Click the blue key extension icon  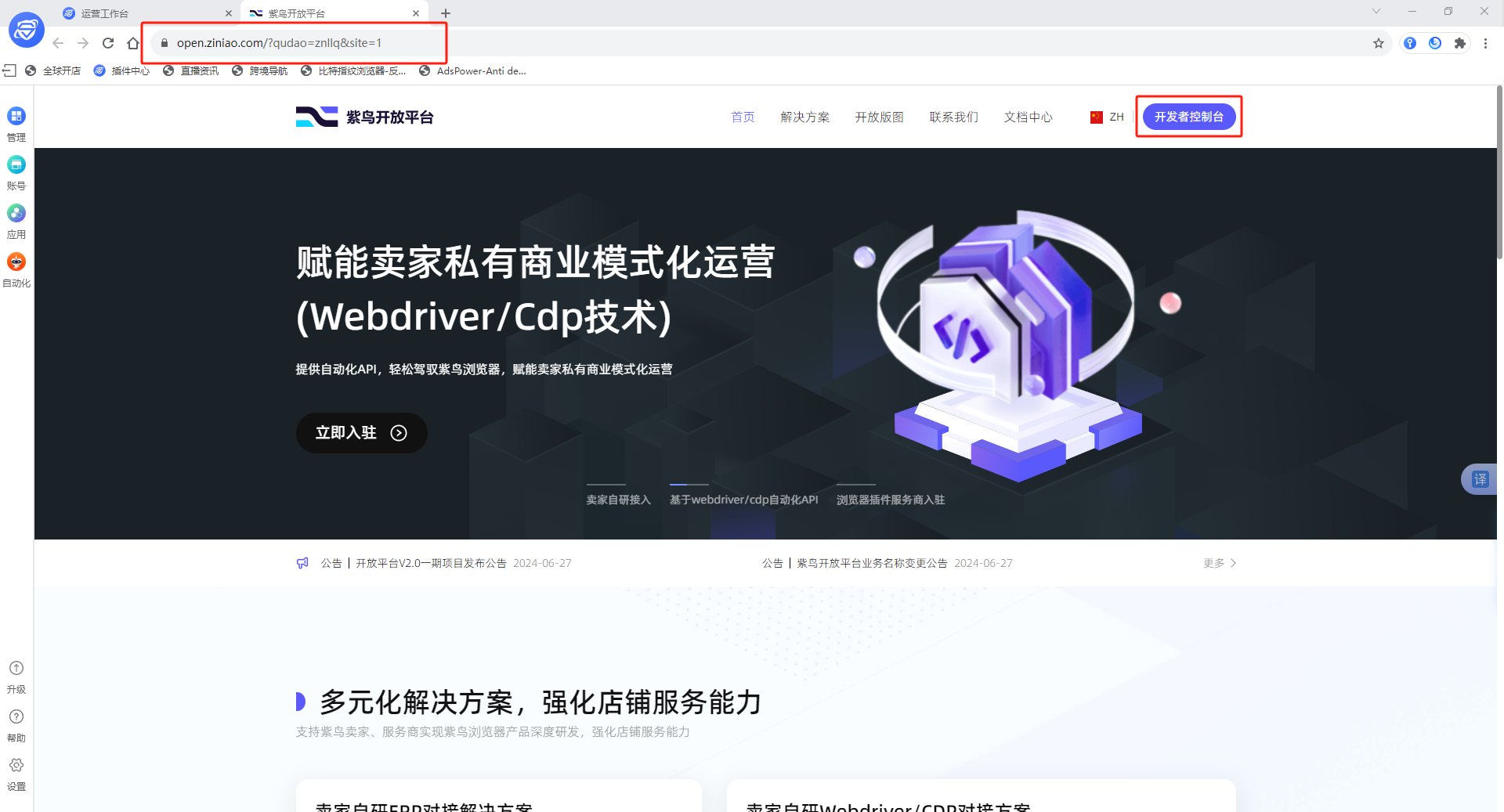click(1410, 43)
